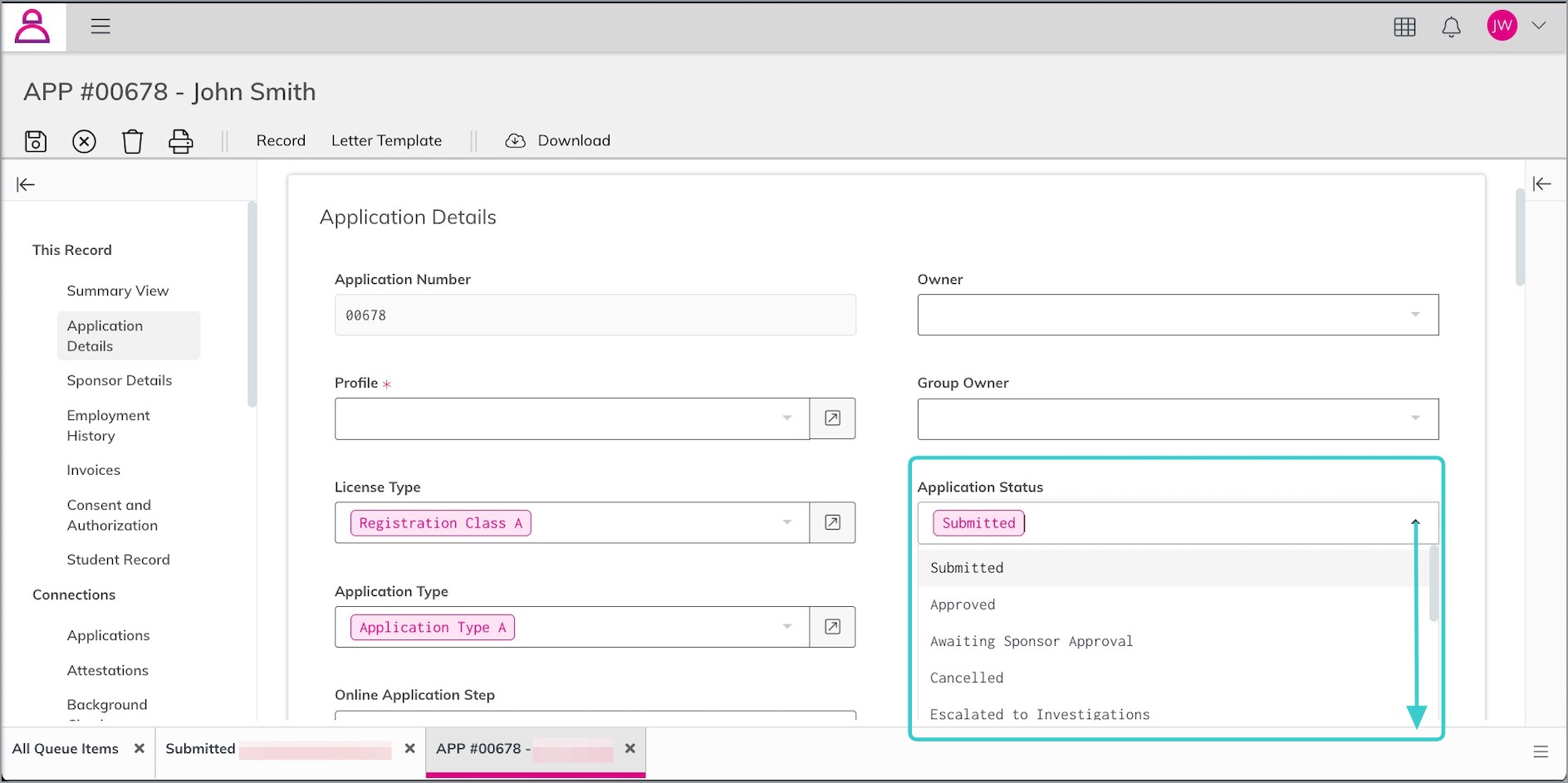Open Consent and Authorization section

coord(112,515)
